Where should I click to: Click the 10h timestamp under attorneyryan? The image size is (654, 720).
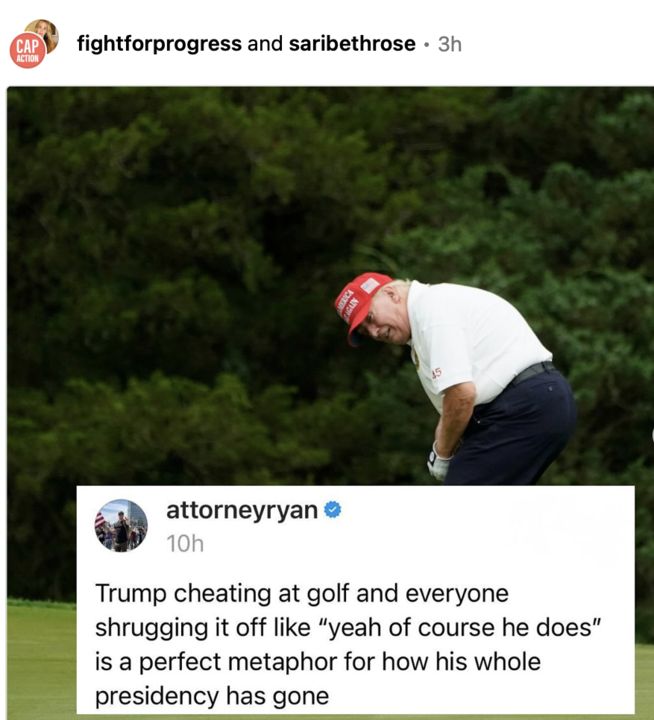tap(185, 544)
